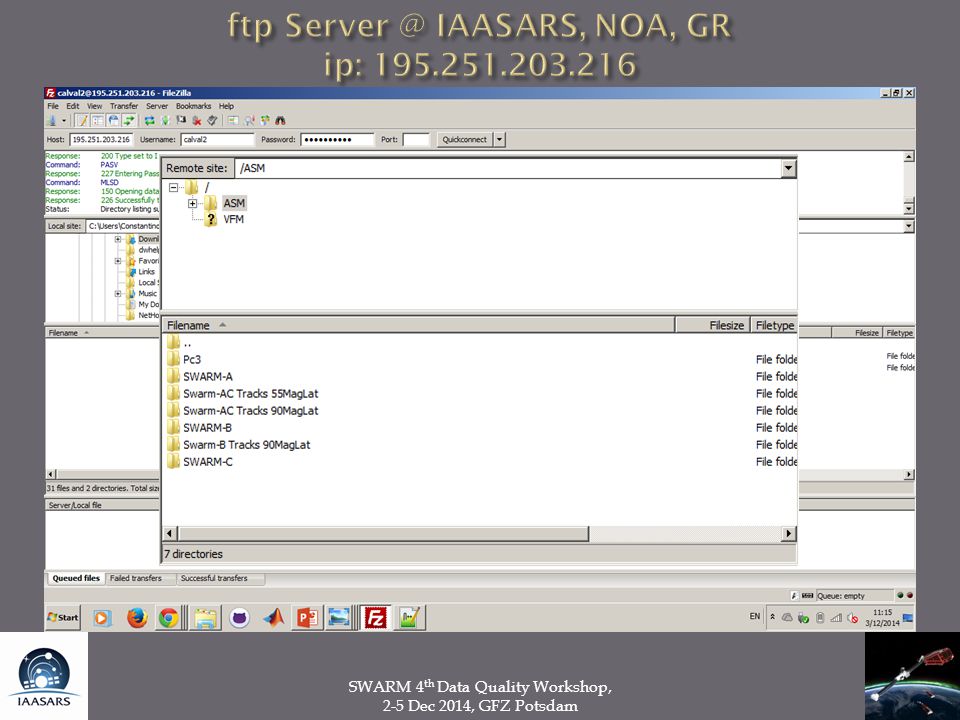The height and width of the screenshot is (720, 960).
Task: Open the Quickconnect history dropdown
Action: pos(499,140)
